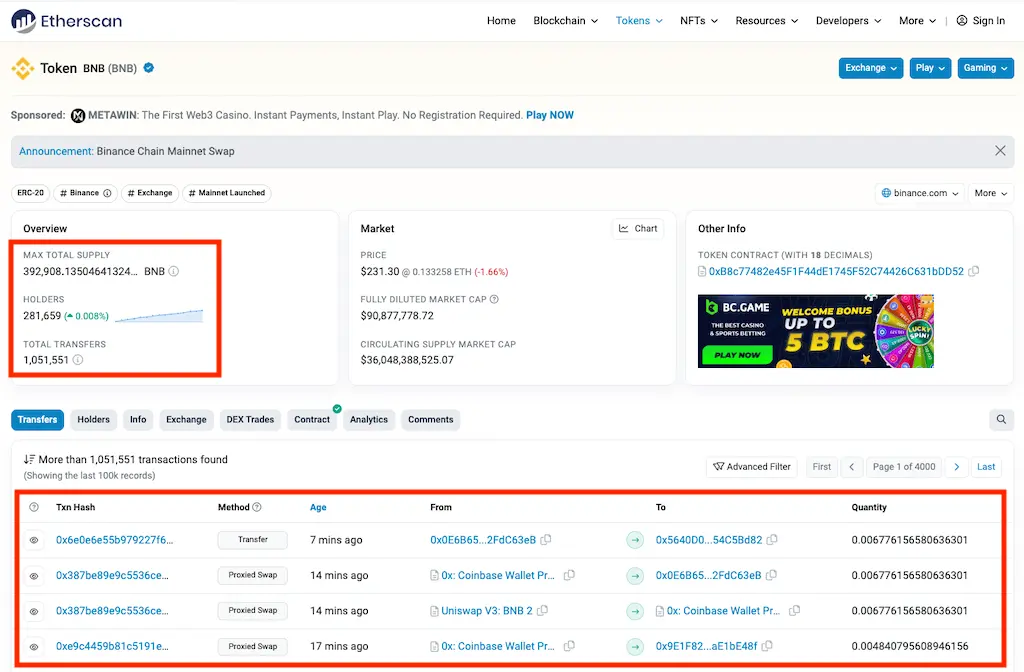1024x672 pixels.
Task: Open the Play dropdown button
Action: [930, 68]
